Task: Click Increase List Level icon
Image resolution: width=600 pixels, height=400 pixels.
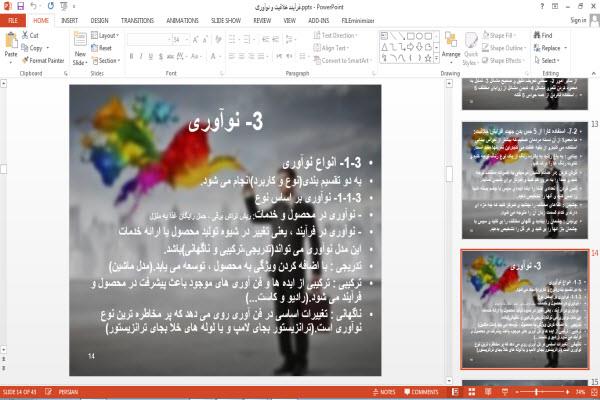Action: pos(276,39)
